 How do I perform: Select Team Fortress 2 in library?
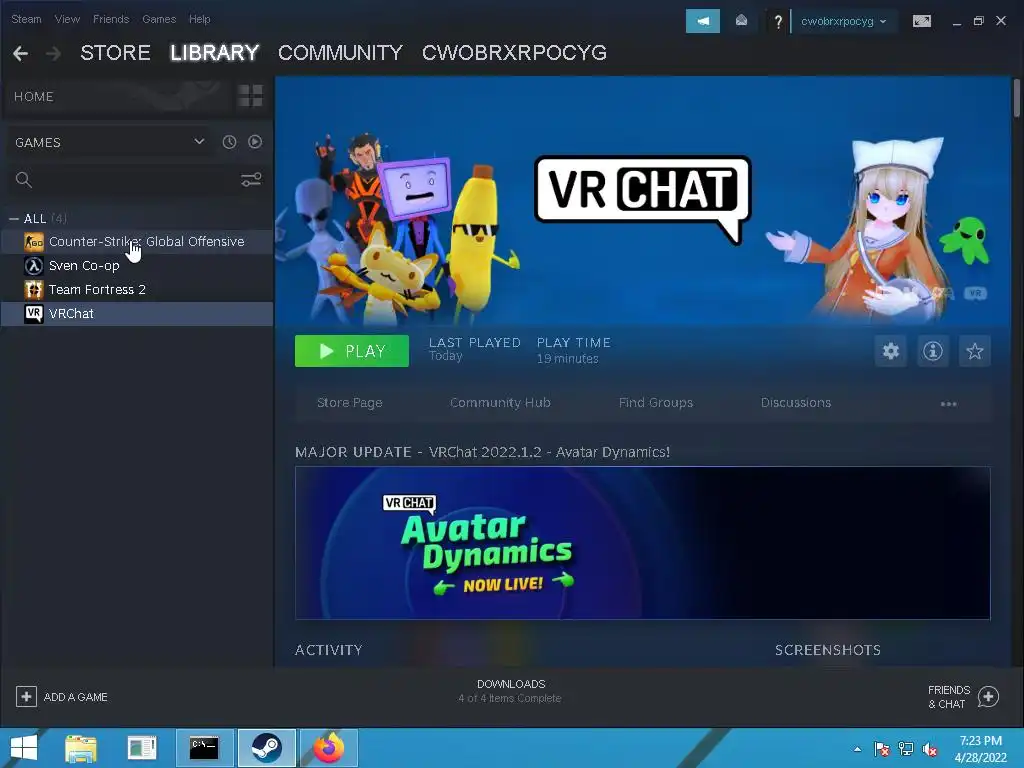click(137, 289)
